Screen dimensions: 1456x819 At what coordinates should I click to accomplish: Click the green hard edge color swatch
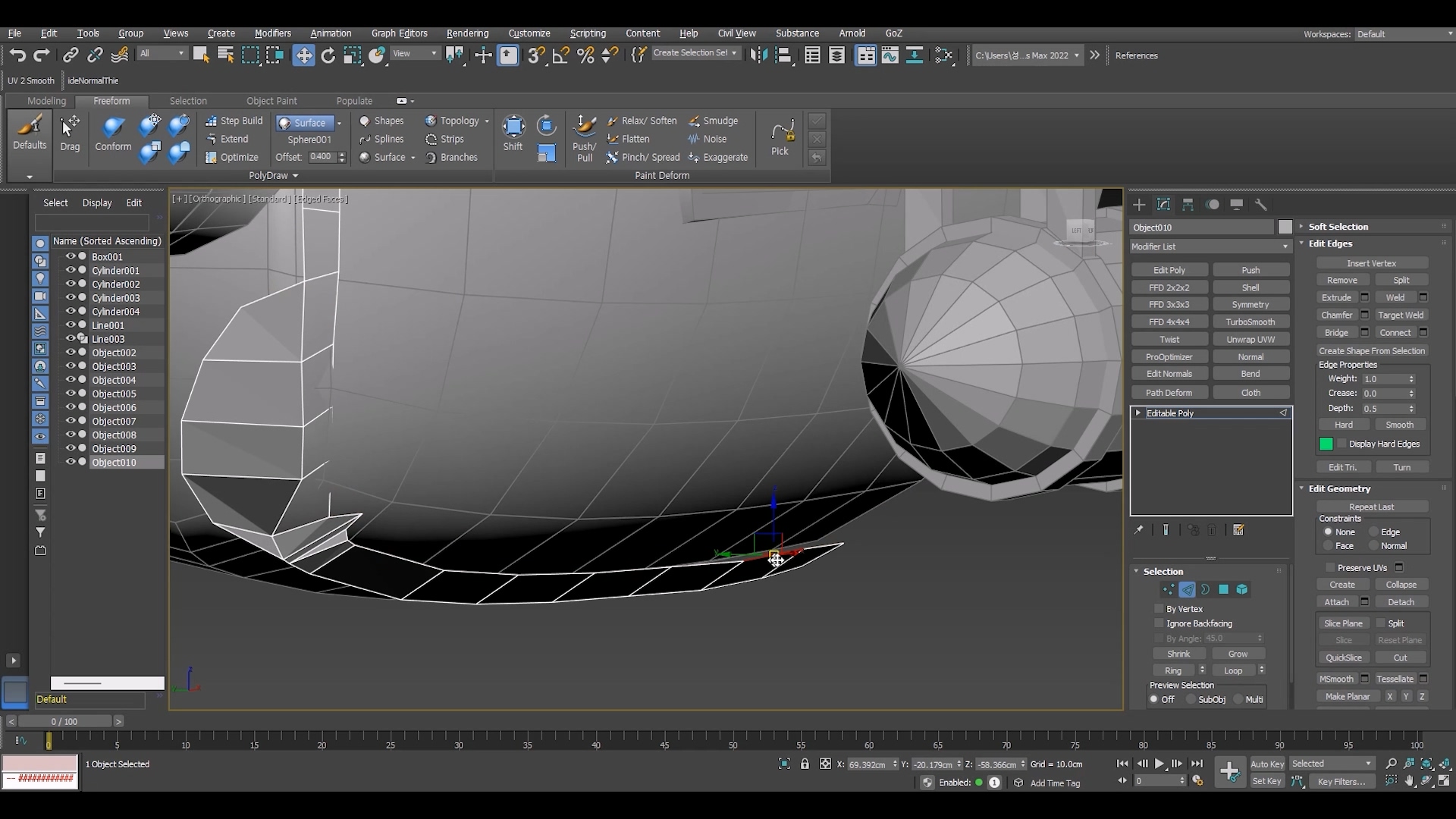coord(1326,444)
